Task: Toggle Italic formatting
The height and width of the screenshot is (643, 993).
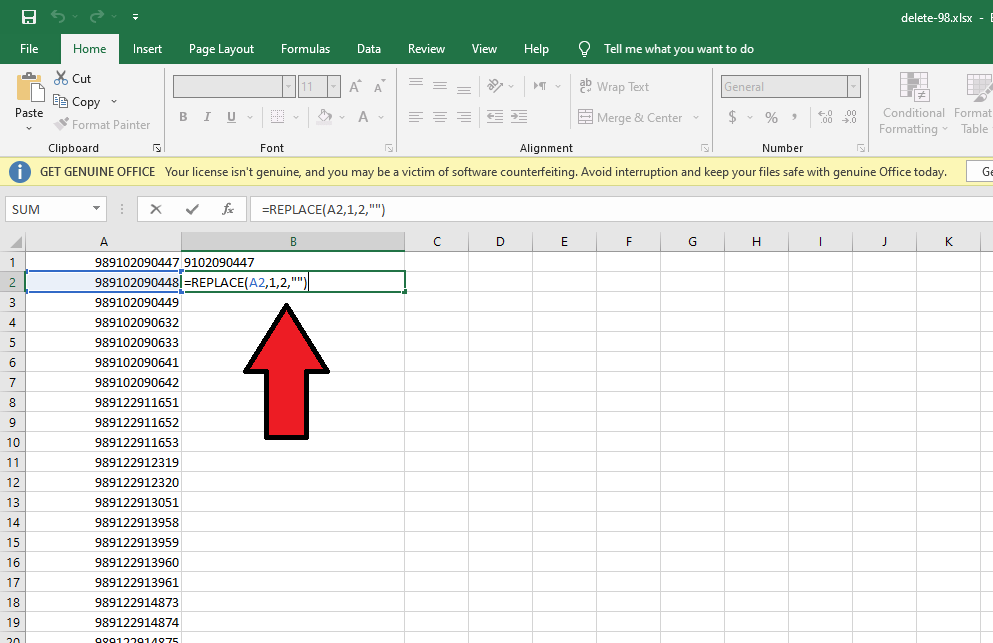Action: click(208, 118)
